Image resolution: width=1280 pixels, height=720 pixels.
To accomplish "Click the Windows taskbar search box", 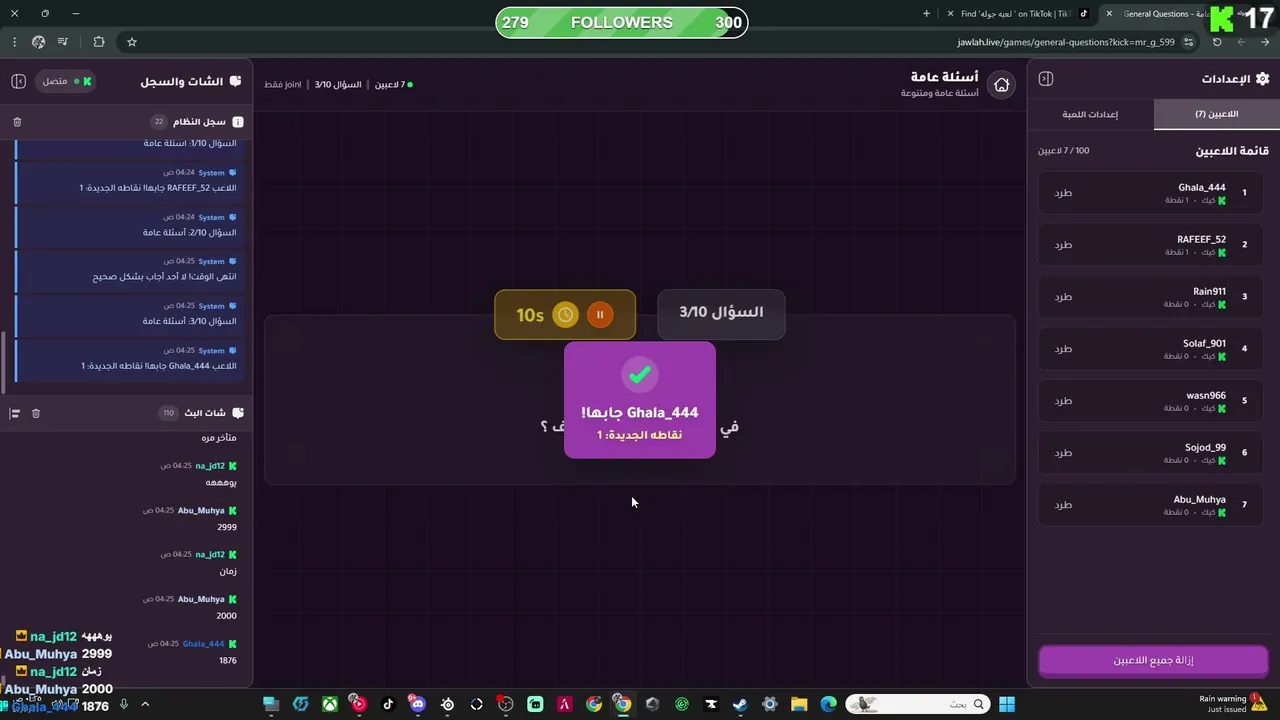I will (918, 704).
